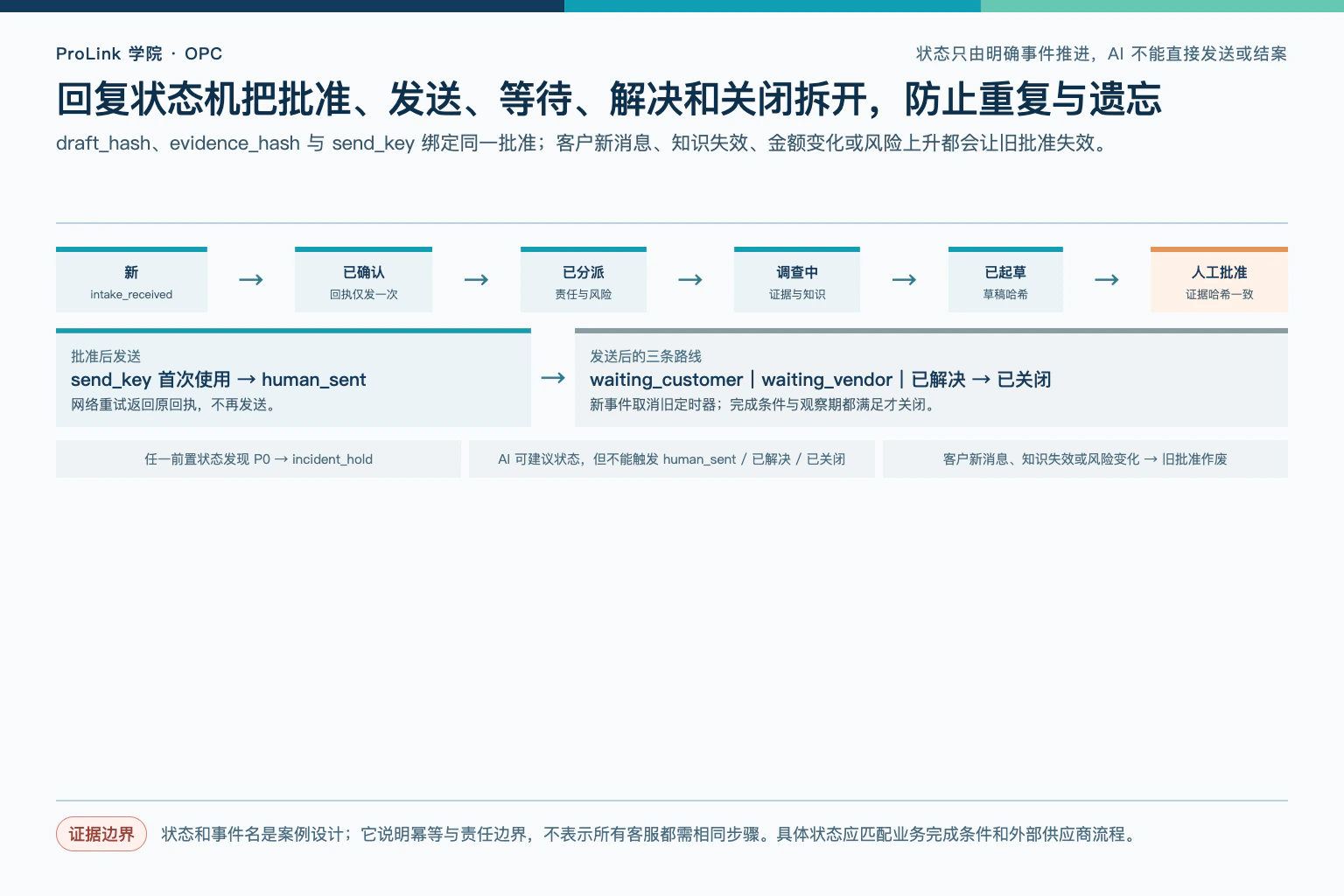Click the main title starting '回复状态机'

(x=609, y=99)
